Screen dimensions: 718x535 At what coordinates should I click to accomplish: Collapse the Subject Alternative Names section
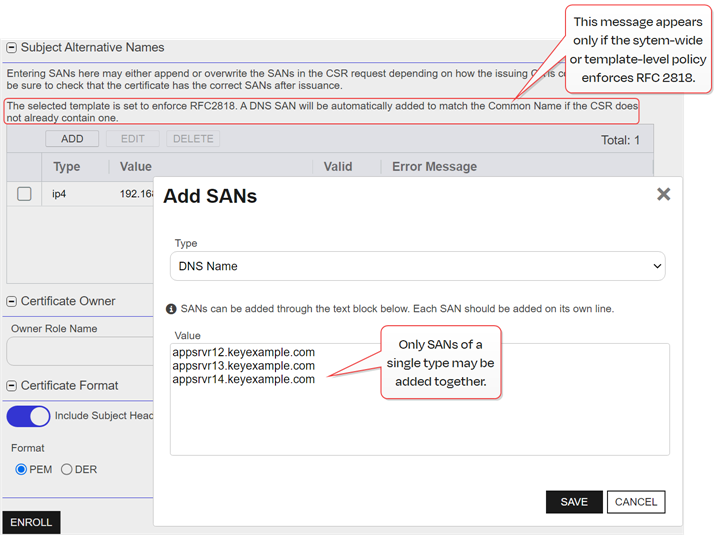pos(12,47)
